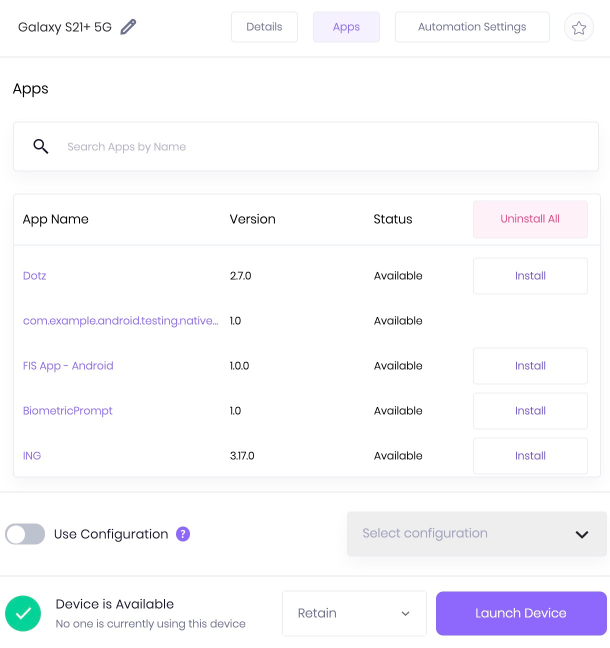Click the No one is currently using text
610x648 pixels.
coord(150,624)
